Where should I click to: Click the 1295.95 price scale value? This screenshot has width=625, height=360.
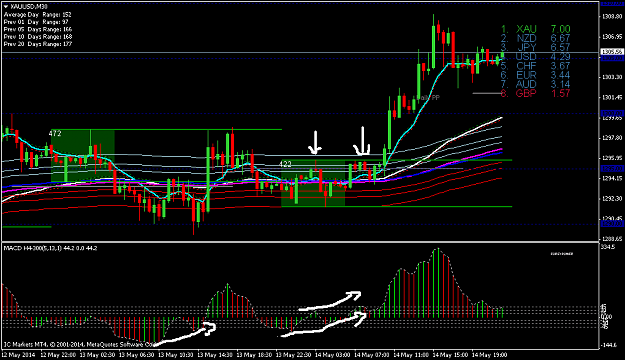point(612,158)
